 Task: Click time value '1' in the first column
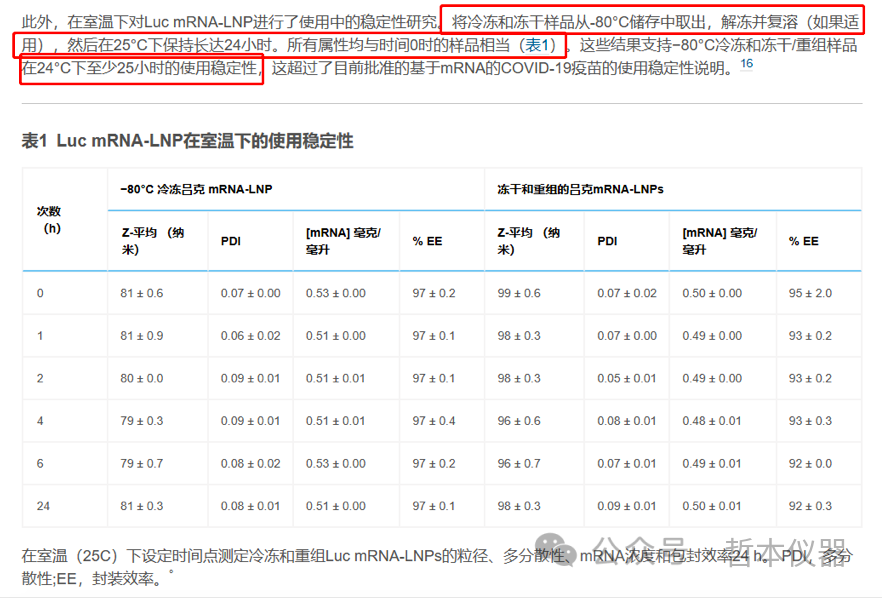pos(40,336)
